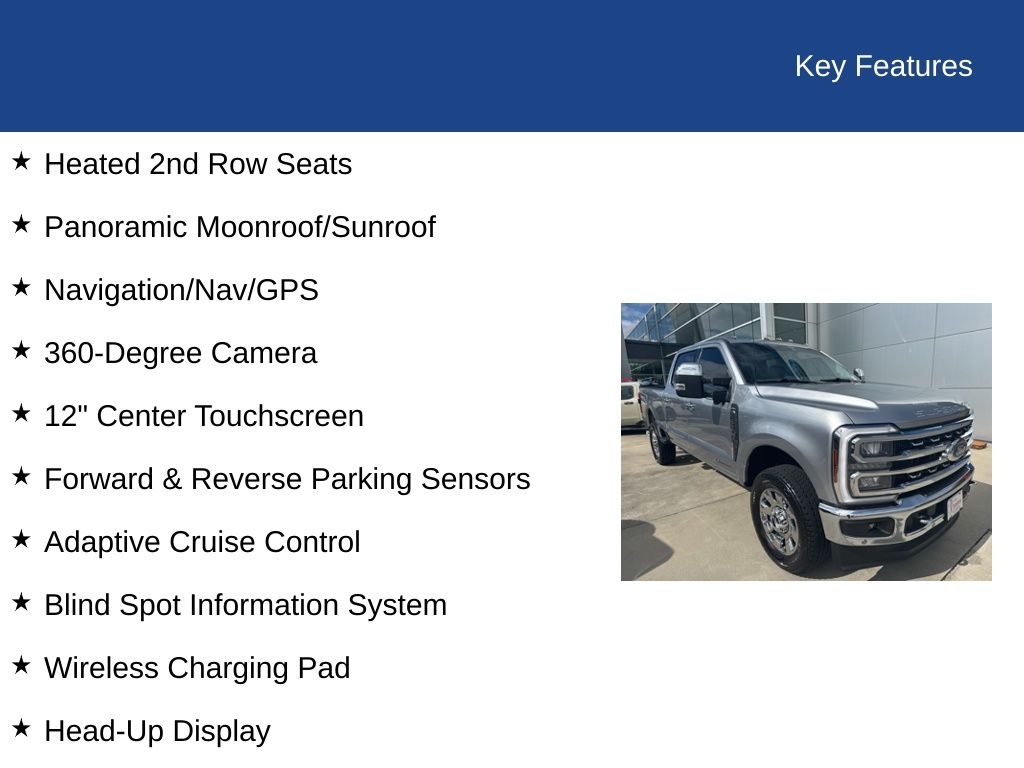Select the star bullet beside Wireless Charging Pad

tap(21, 665)
